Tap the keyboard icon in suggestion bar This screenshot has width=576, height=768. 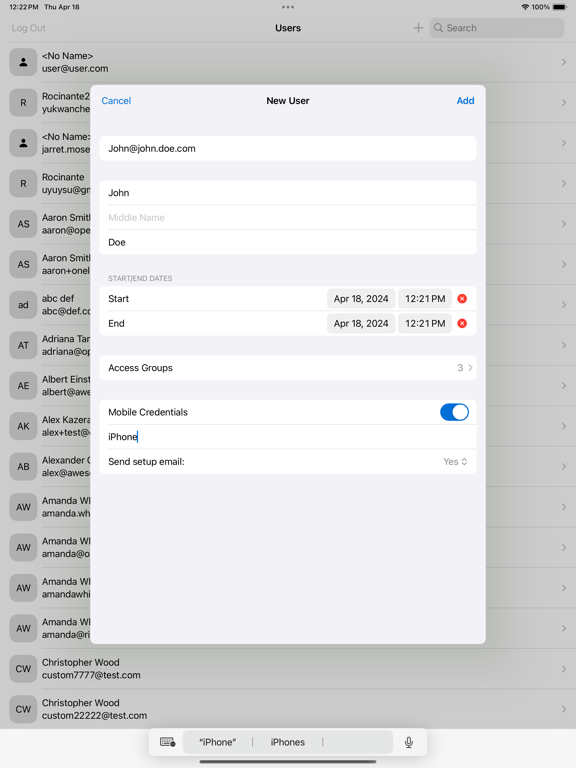click(x=168, y=742)
